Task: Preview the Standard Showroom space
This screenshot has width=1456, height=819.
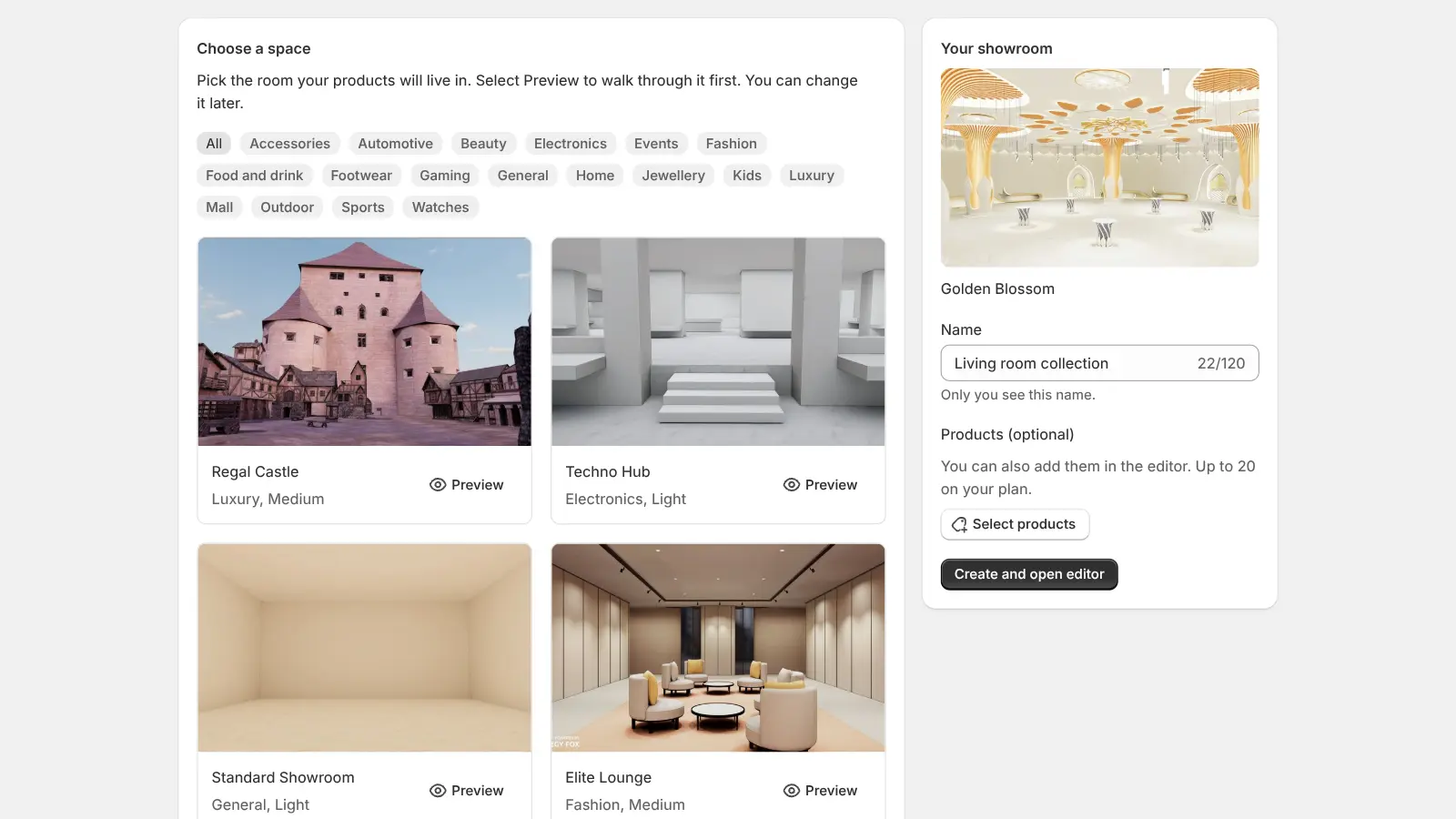Action: pyautogui.click(x=467, y=791)
